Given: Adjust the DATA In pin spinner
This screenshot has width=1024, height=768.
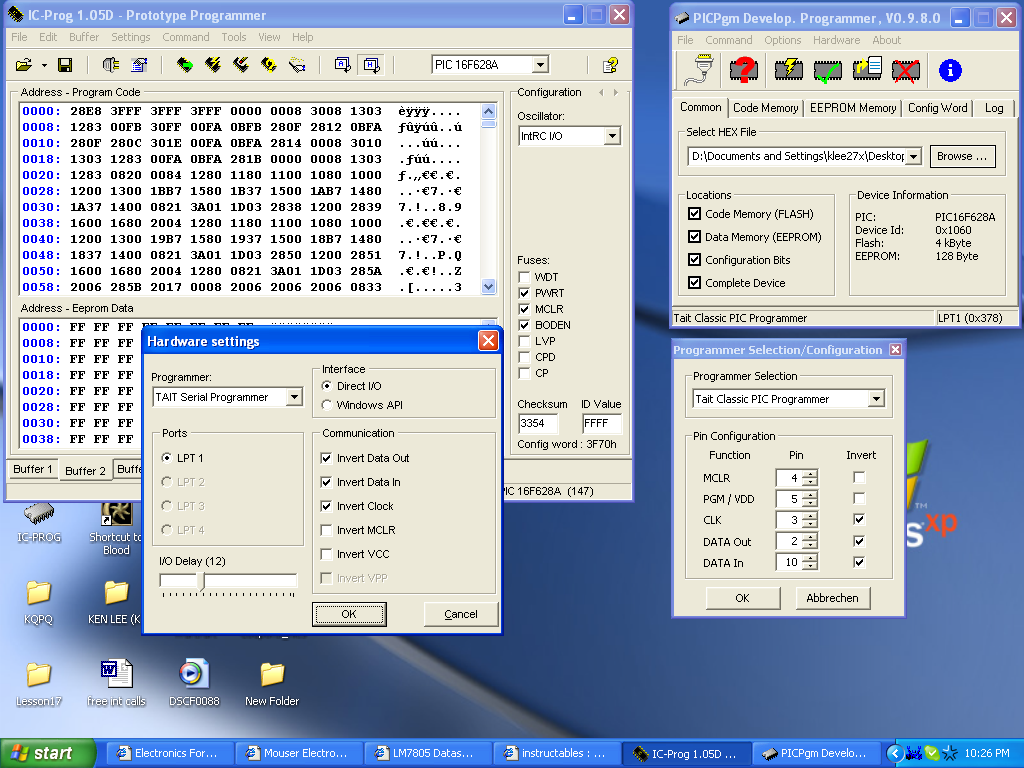Looking at the screenshot, I should click(x=810, y=562).
